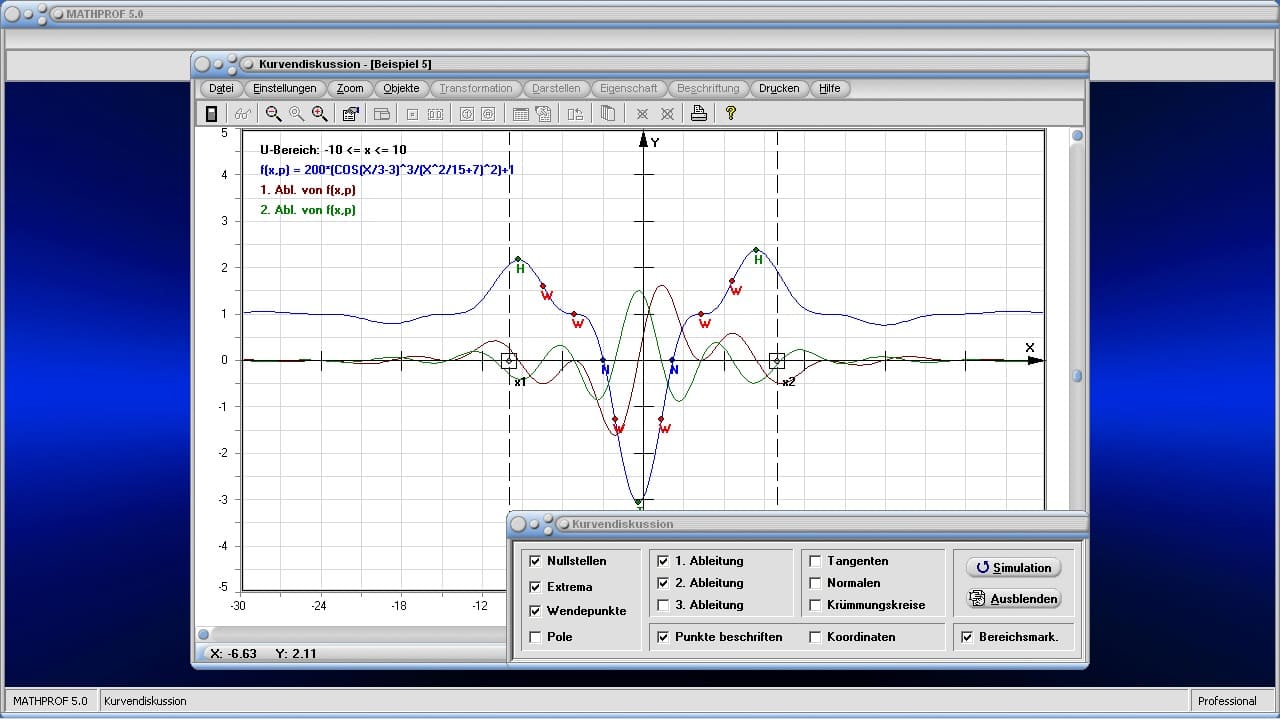Click the exit door icon in toolbar
This screenshot has width=1280, height=720.
tap(211, 114)
